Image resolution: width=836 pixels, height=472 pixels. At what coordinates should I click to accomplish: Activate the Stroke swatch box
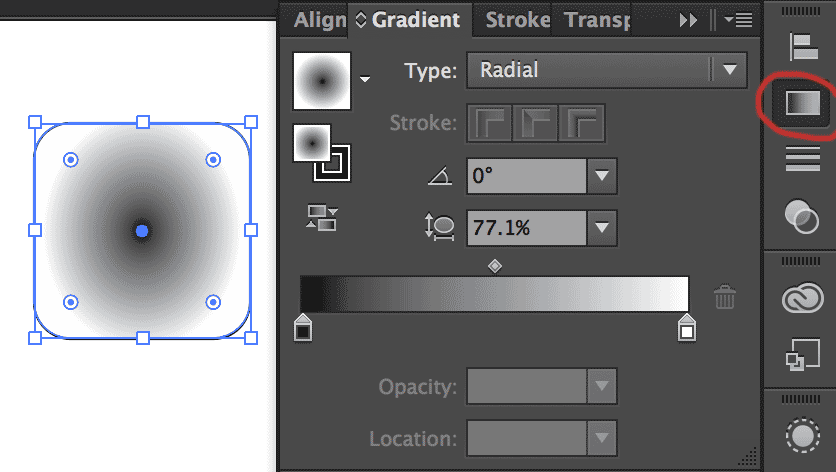[x=333, y=163]
